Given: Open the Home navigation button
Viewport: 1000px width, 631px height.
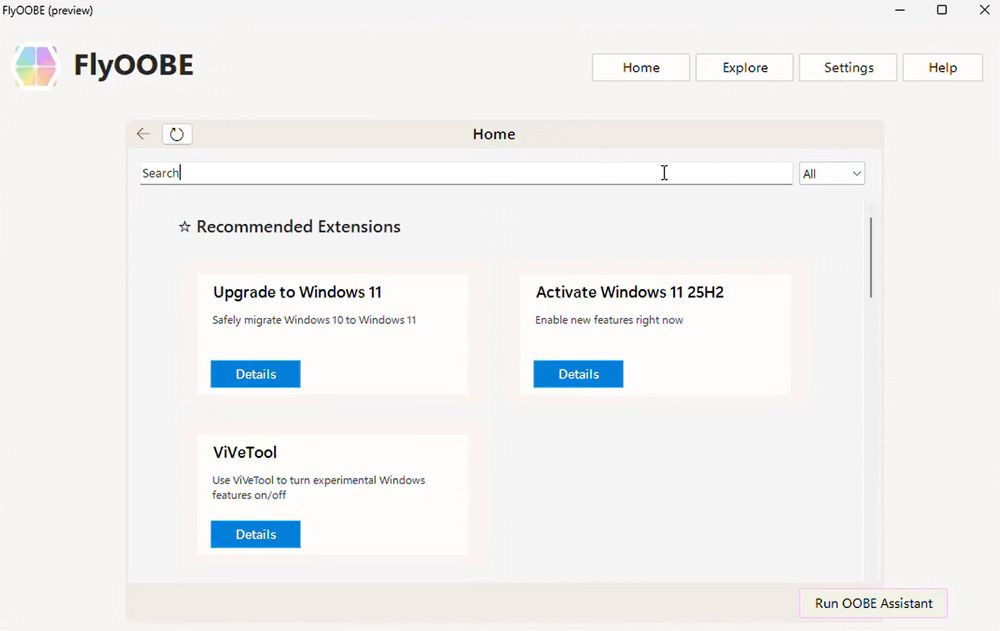Looking at the screenshot, I should click(641, 68).
